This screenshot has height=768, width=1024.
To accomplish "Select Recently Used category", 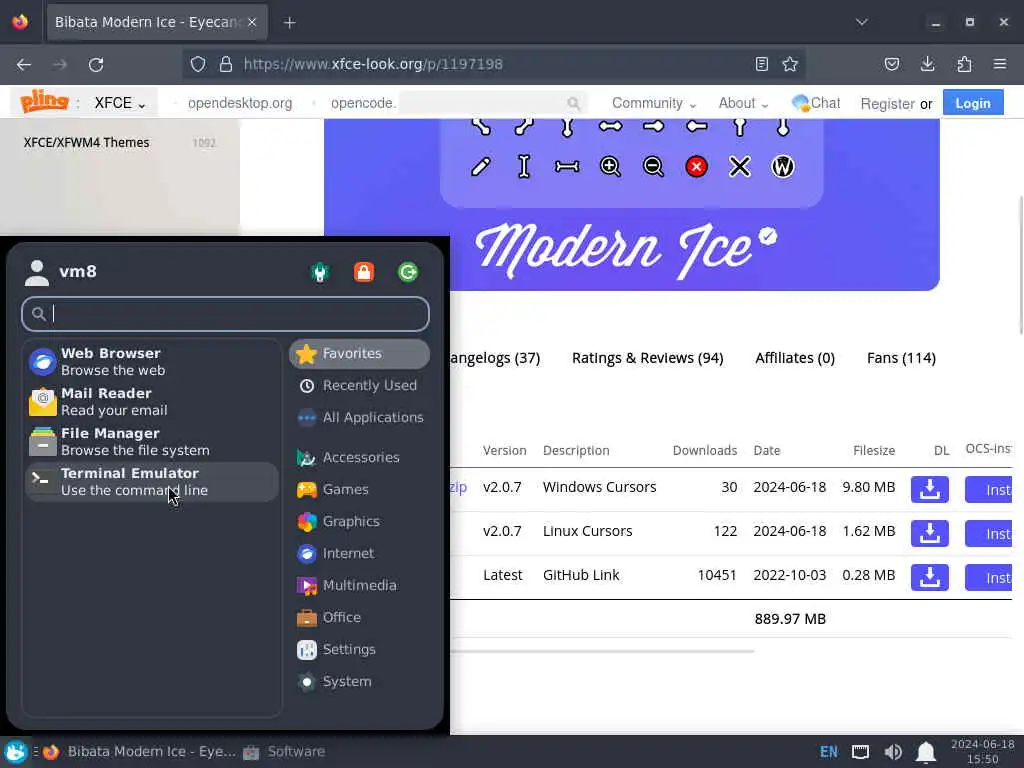I will pos(359,385).
